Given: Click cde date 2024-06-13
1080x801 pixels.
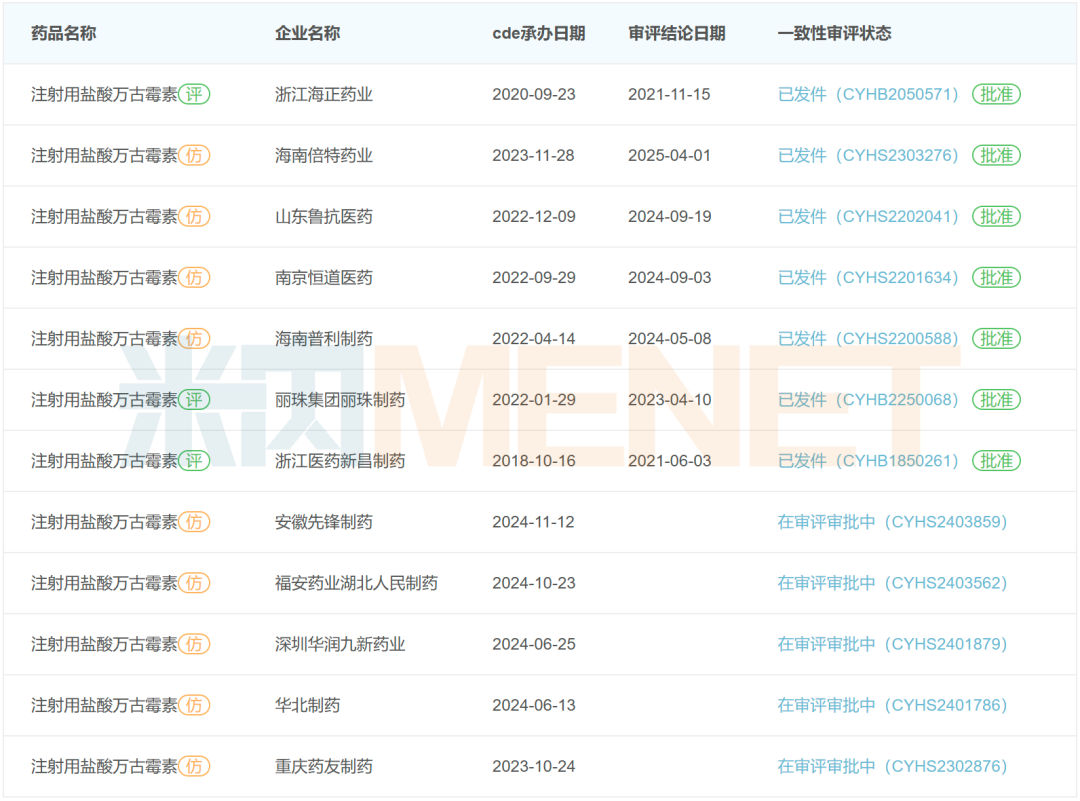Looking at the screenshot, I should tap(534, 705).
